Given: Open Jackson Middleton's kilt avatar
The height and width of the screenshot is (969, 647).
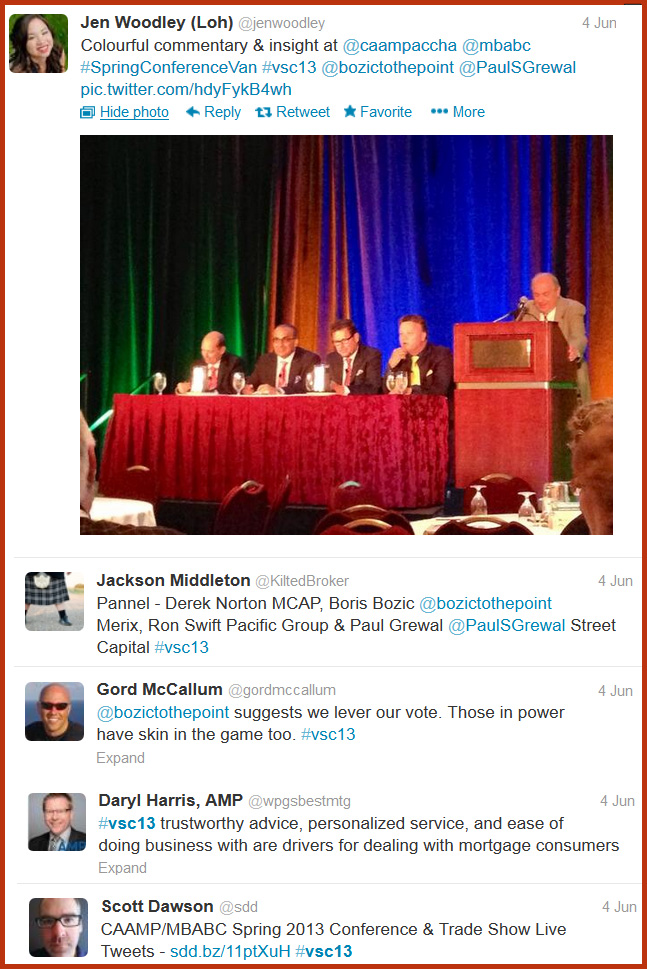Looking at the screenshot, I should (54, 601).
